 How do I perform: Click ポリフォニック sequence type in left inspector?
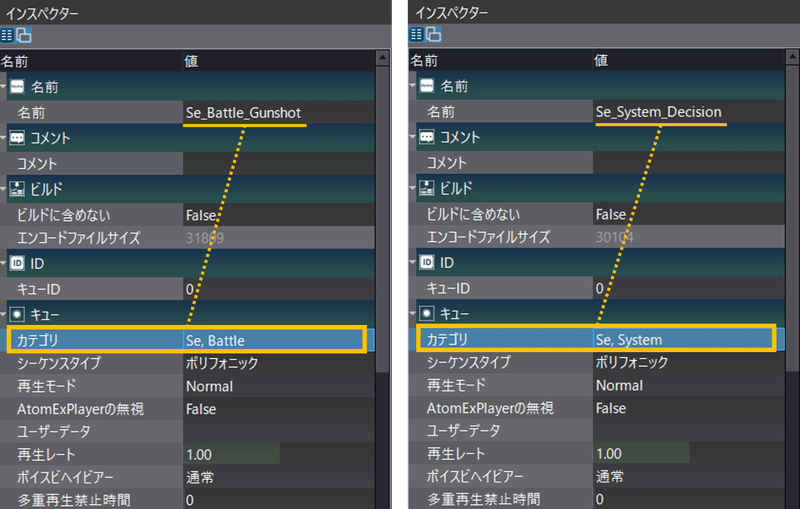click(279, 363)
